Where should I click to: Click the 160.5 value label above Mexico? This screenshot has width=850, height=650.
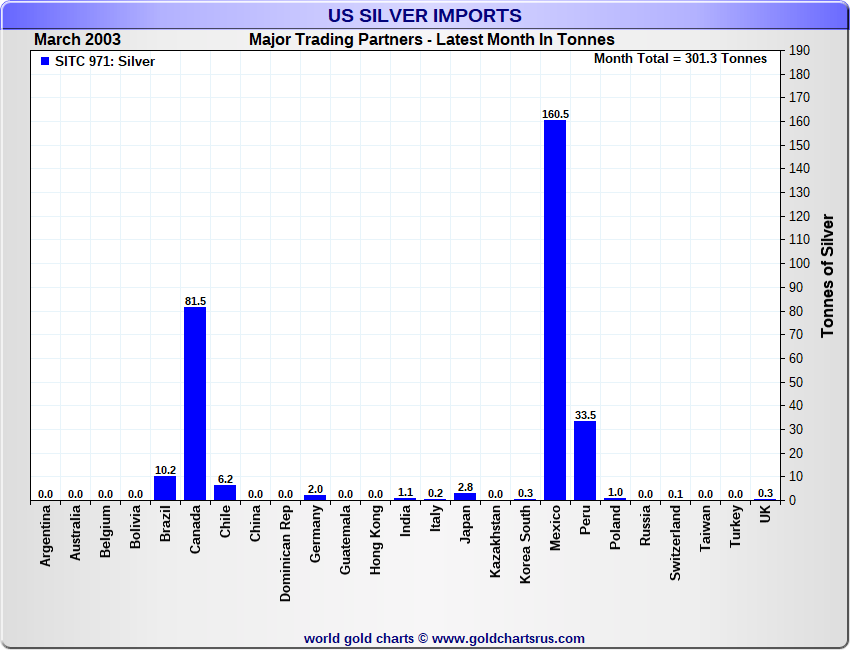coord(555,114)
